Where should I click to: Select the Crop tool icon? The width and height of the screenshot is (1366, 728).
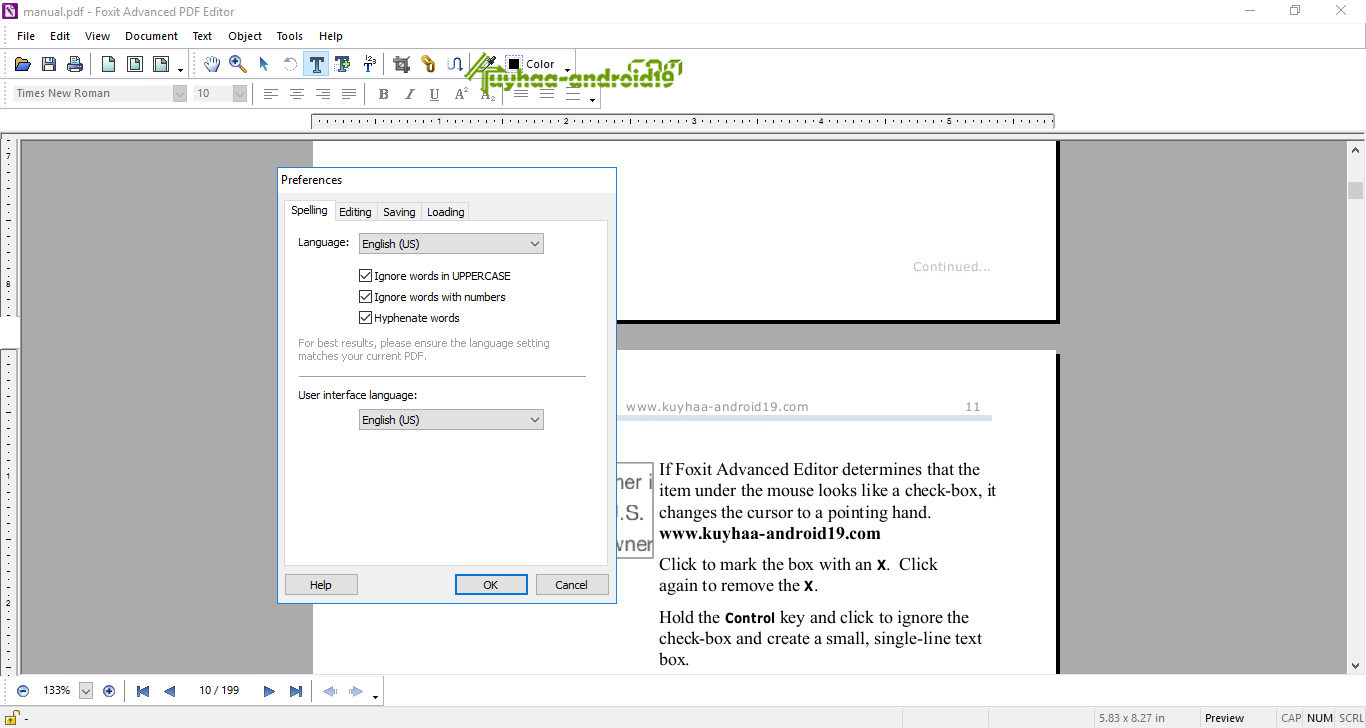coord(402,64)
